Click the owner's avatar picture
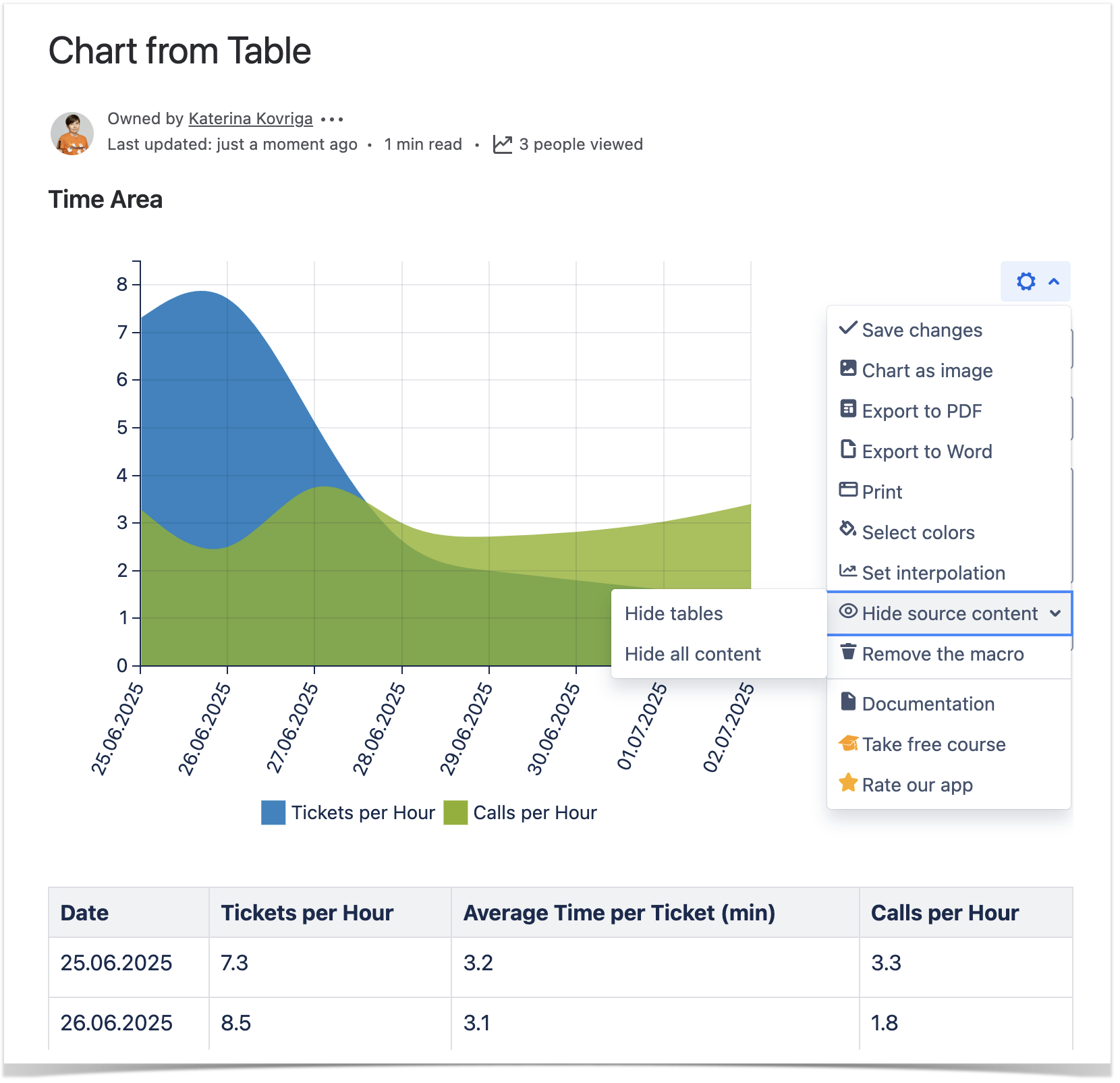The height and width of the screenshot is (1083, 1120). coord(72,133)
